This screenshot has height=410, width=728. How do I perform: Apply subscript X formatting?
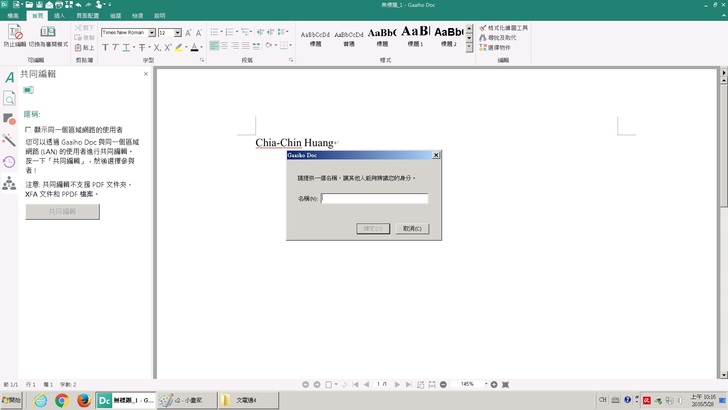(x=157, y=47)
